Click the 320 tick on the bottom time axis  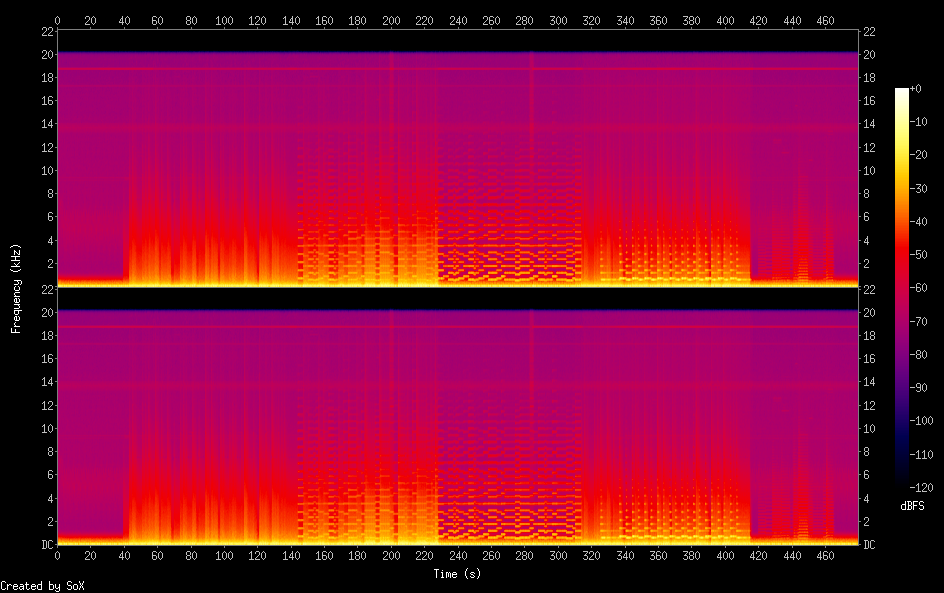[591, 555]
